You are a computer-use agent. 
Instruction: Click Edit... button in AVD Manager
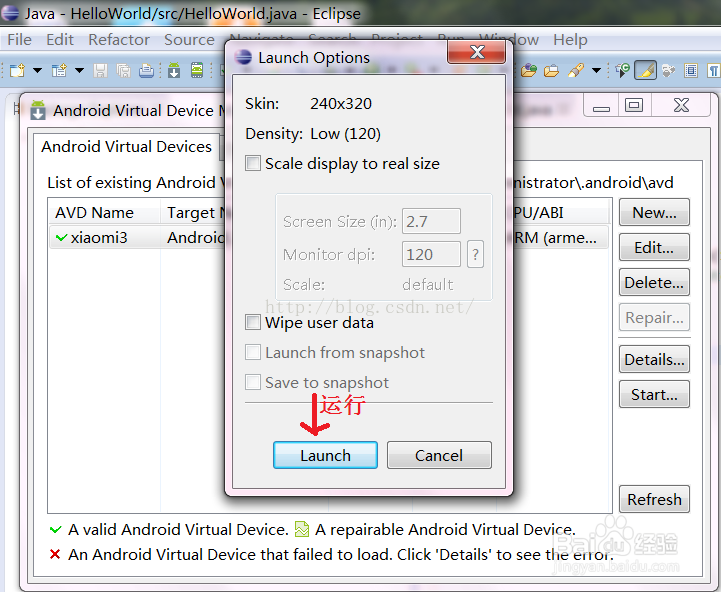[654, 247]
